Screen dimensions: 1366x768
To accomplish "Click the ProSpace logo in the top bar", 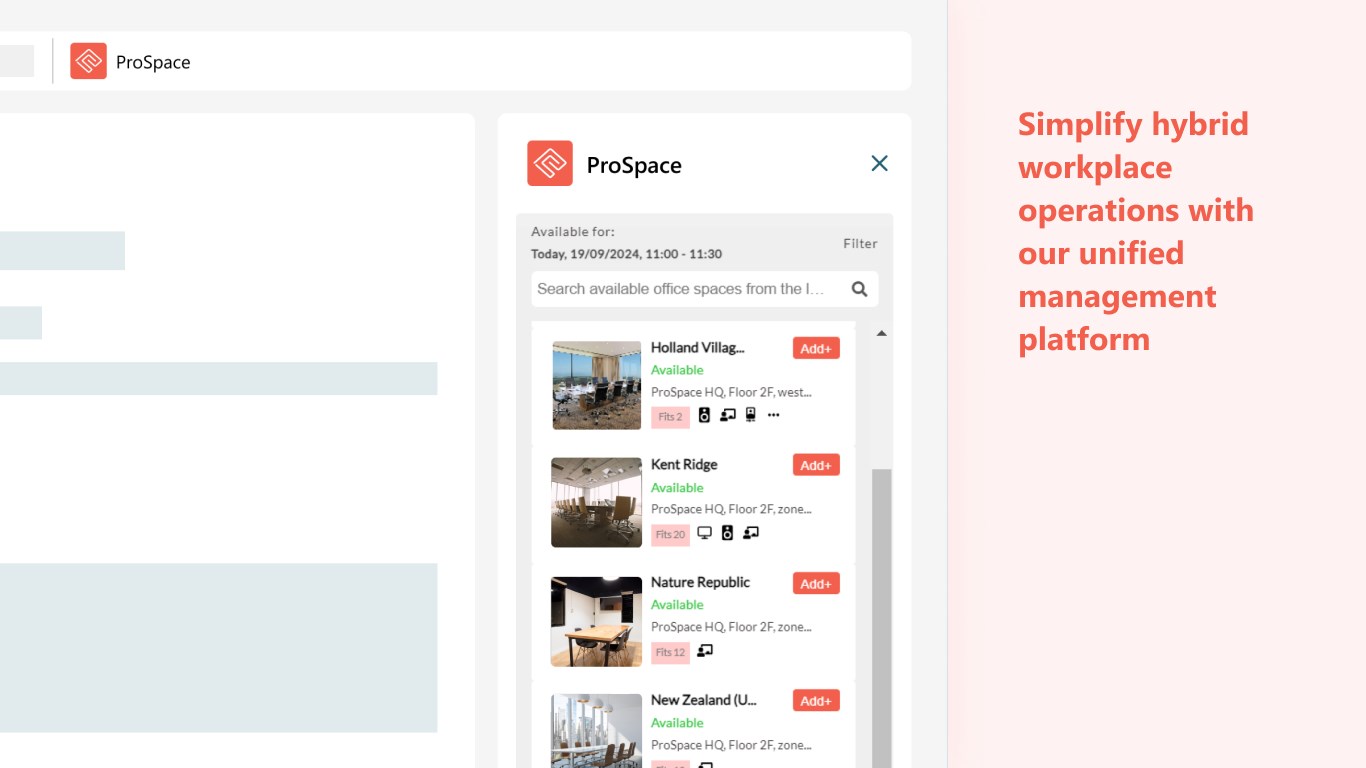I will click(x=88, y=61).
